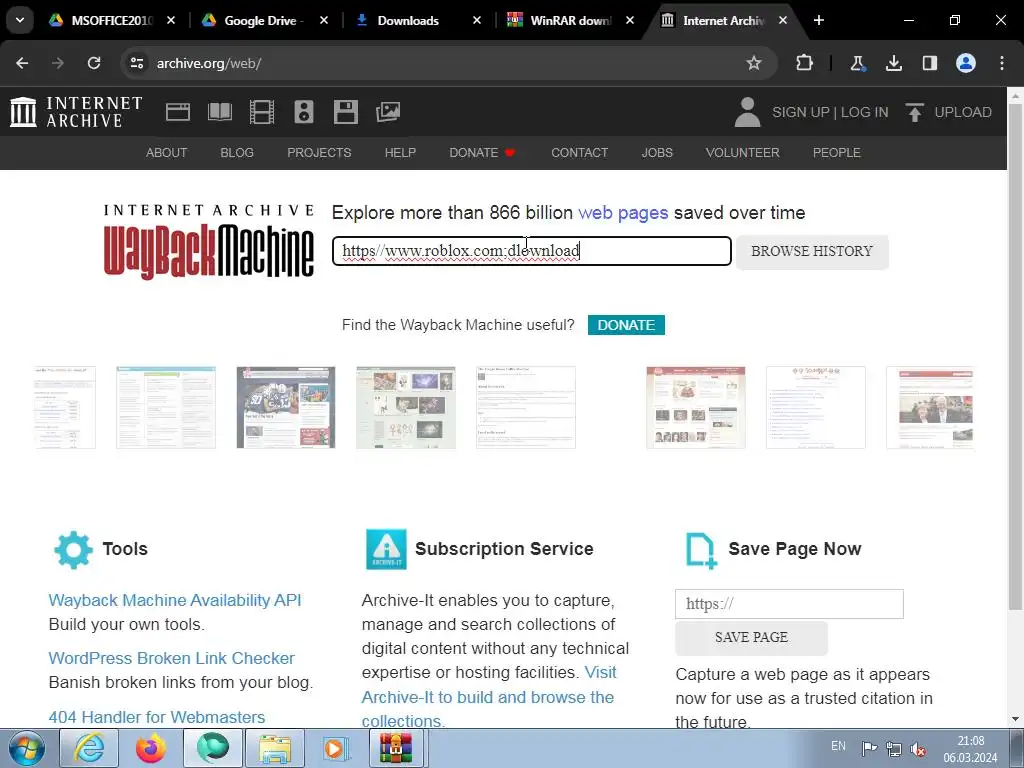The width and height of the screenshot is (1024, 768).
Task: Open the PEOPLE menu item
Action: (x=837, y=152)
